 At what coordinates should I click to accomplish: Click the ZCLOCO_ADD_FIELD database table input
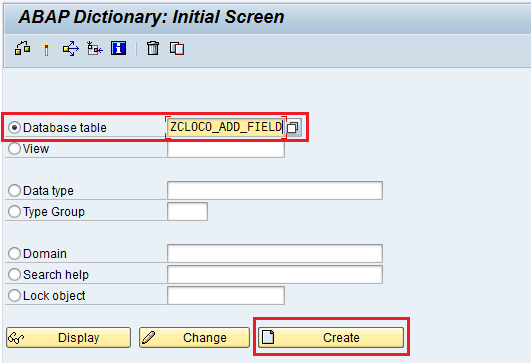(226, 127)
